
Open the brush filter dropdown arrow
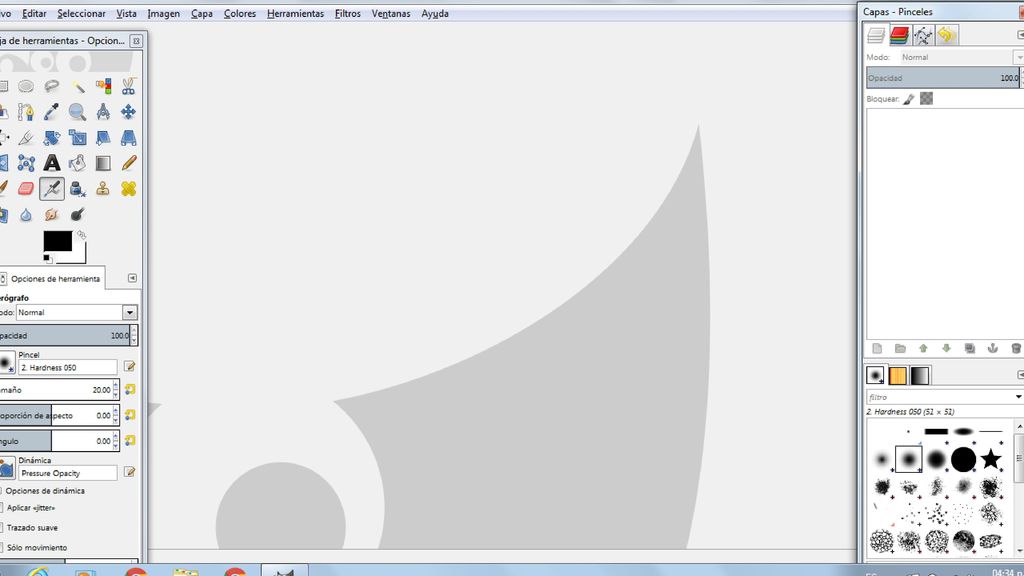1018,397
